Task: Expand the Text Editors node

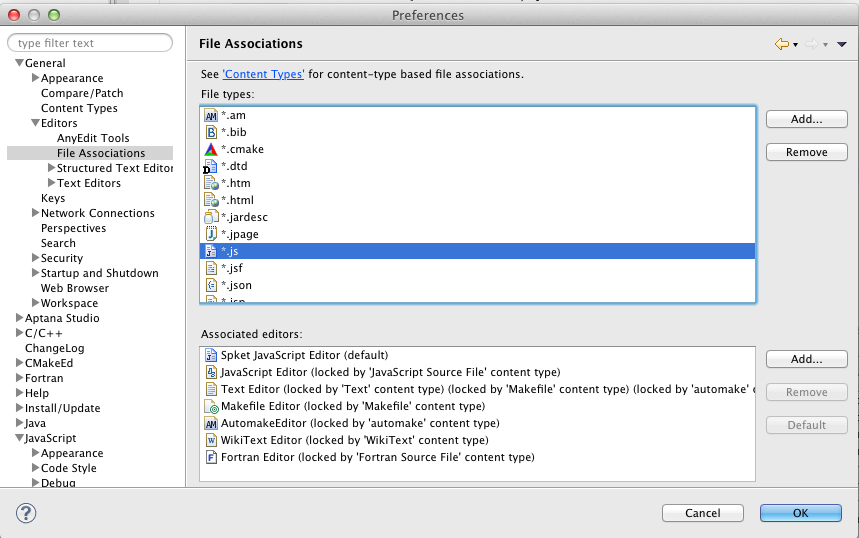Action: pos(51,182)
